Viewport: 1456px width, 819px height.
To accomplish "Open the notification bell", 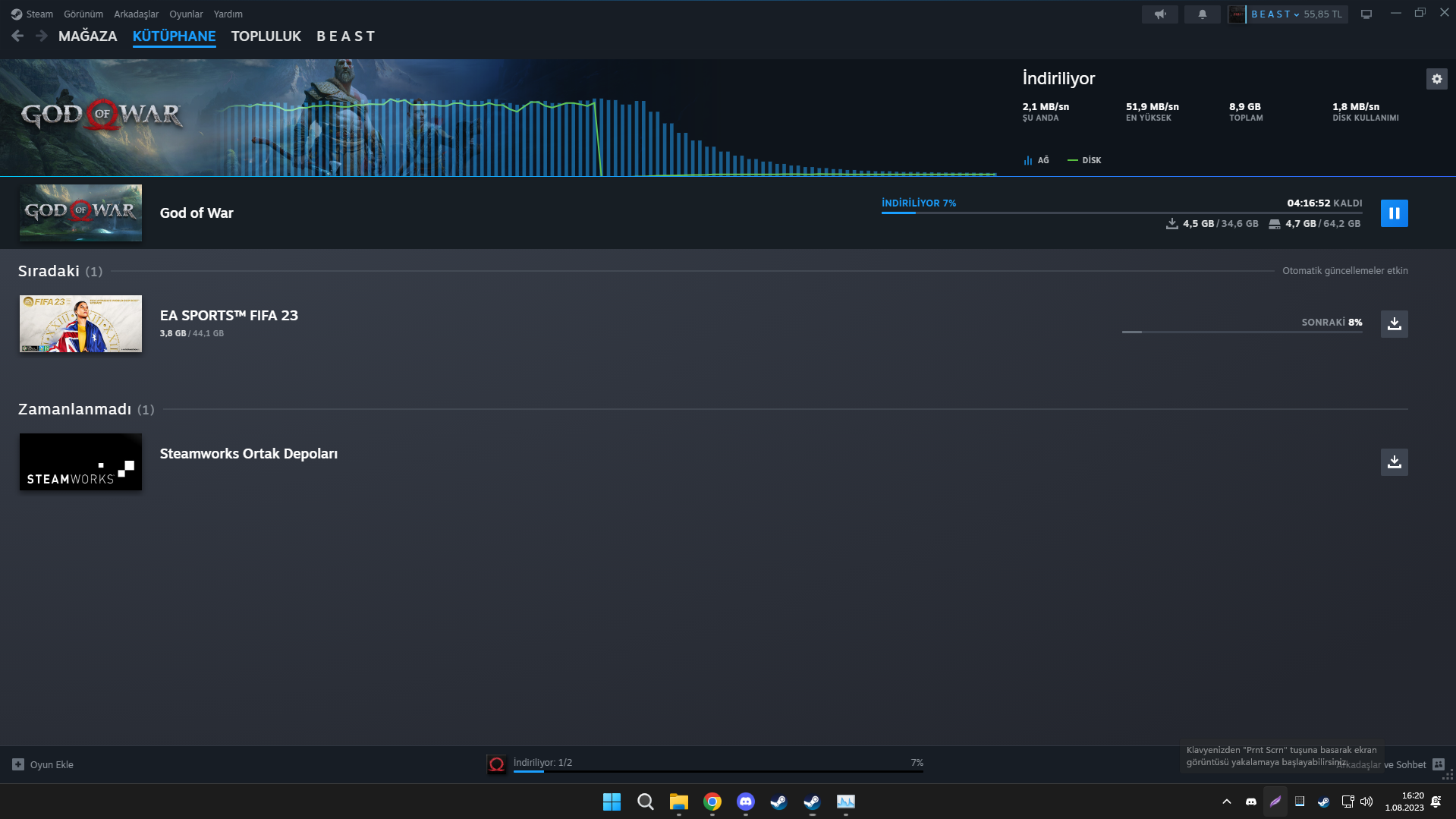I will pyautogui.click(x=1203, y=14).
